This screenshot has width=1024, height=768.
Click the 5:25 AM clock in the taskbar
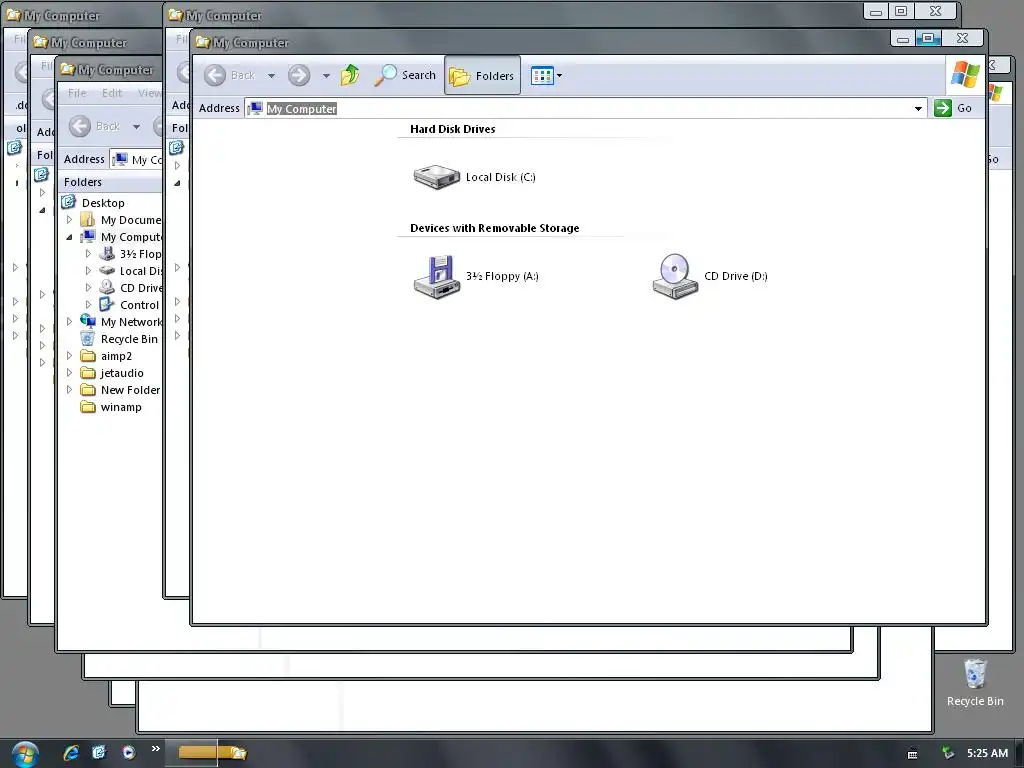(987, 753)
